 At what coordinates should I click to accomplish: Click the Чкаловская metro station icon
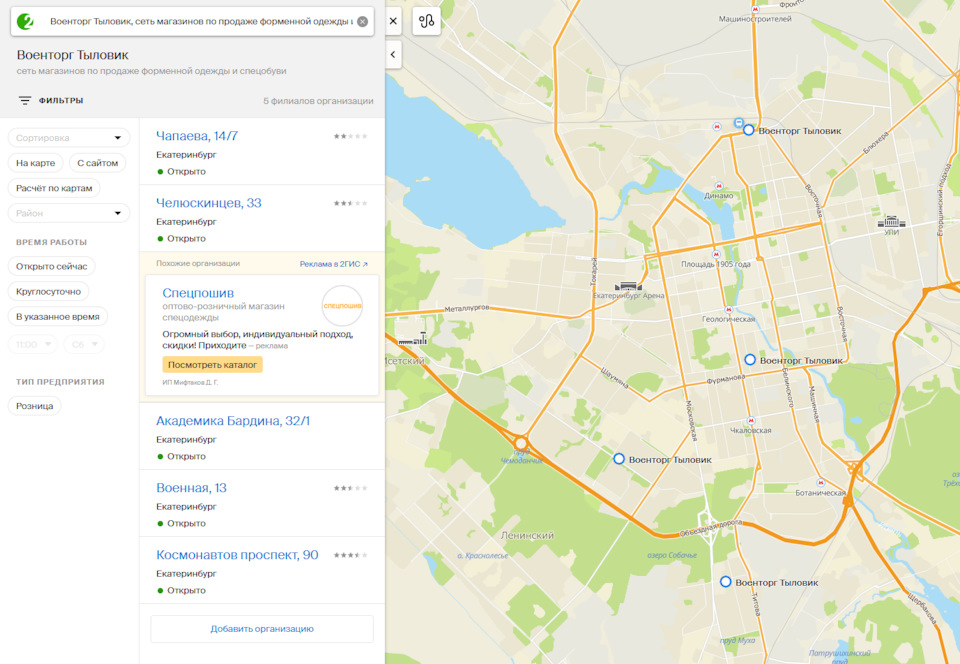[x=751, y=421]
